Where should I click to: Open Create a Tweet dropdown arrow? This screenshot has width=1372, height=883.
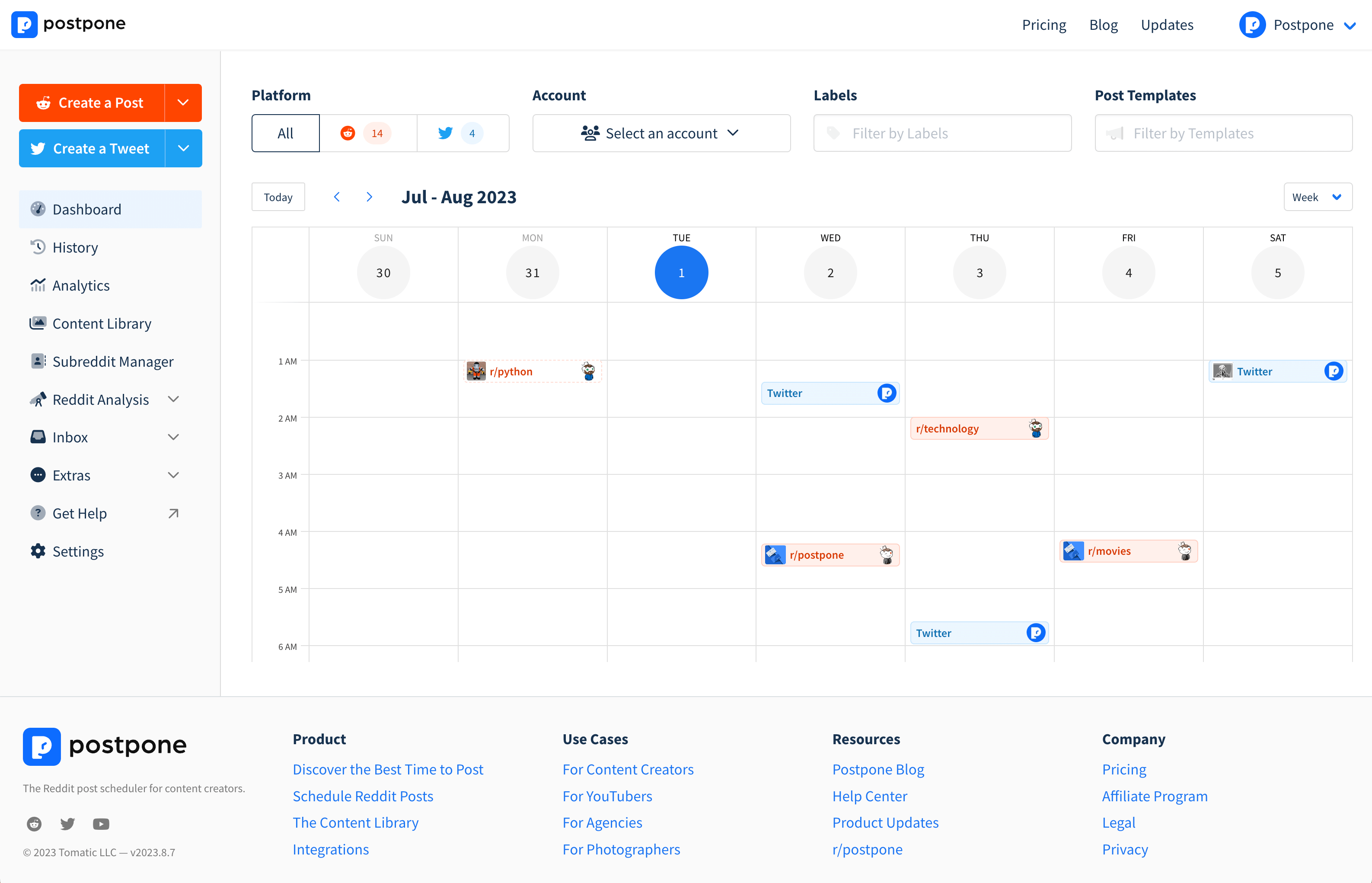coord(183,148)
